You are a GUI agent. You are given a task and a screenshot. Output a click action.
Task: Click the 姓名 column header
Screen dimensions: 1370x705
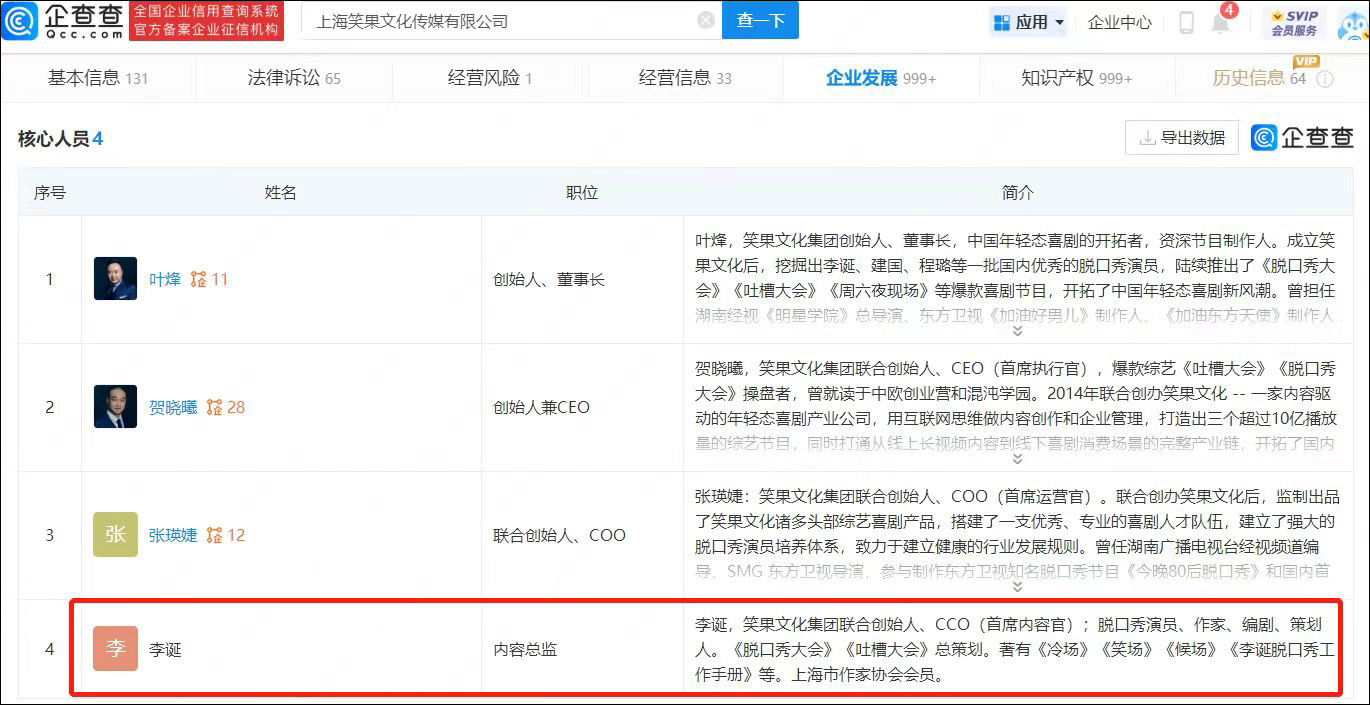281,192
